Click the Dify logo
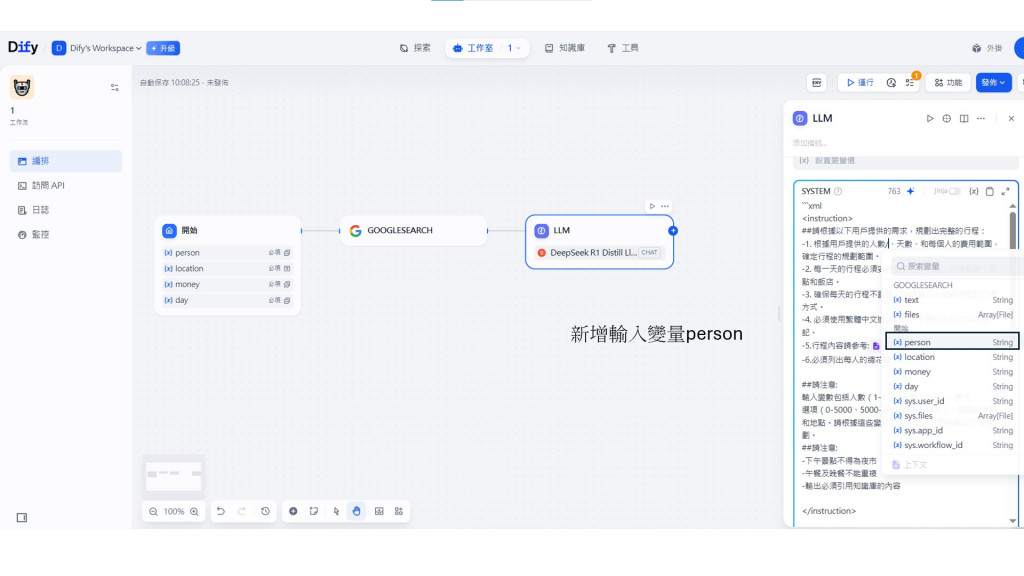 pos(23,48)
